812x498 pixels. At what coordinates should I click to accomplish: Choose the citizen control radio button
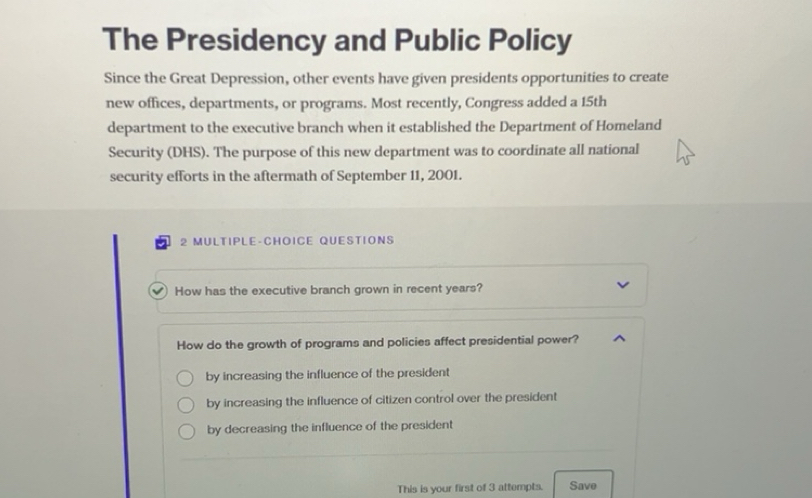186,405
